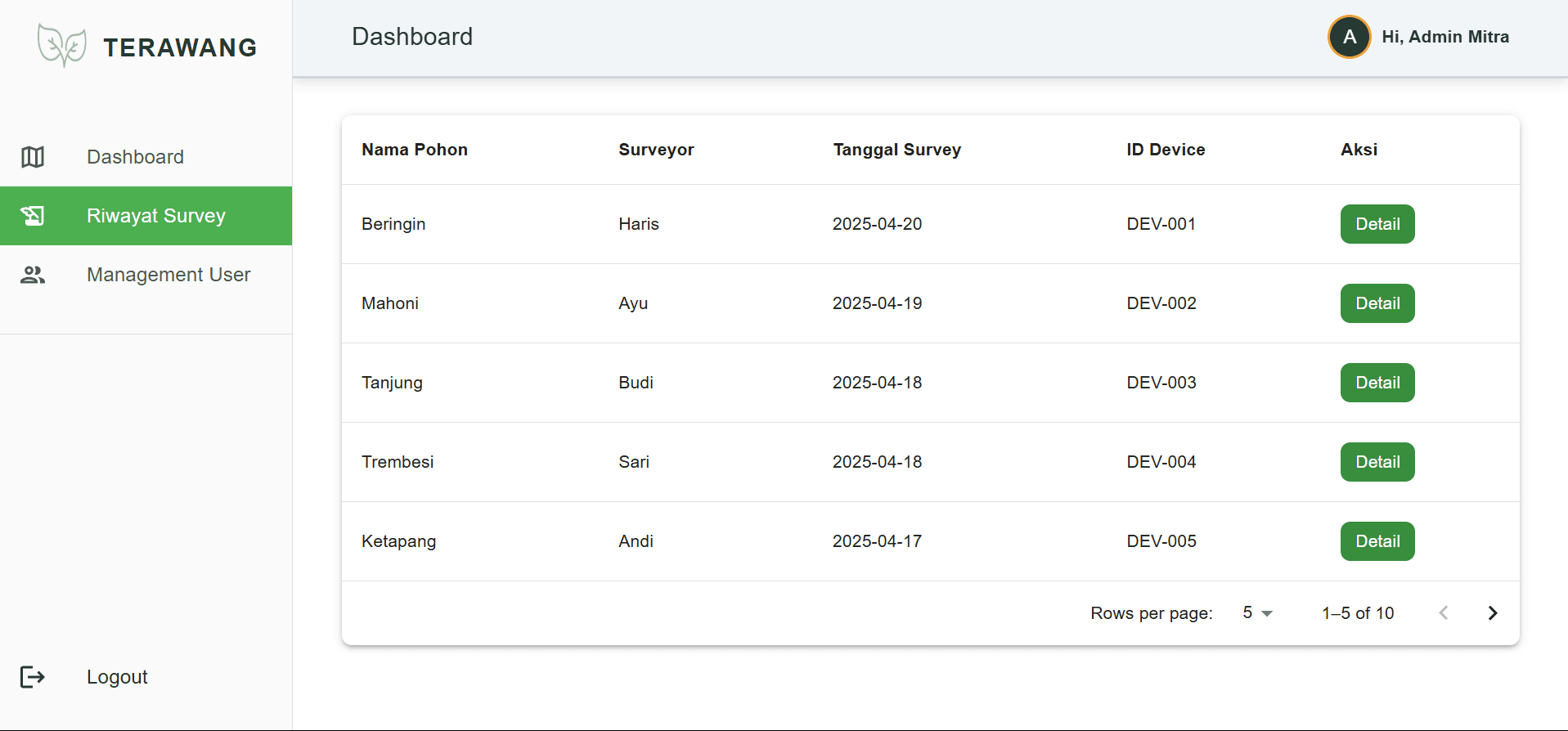Click the previous page arrow in pagination

tap(1444, 613)
